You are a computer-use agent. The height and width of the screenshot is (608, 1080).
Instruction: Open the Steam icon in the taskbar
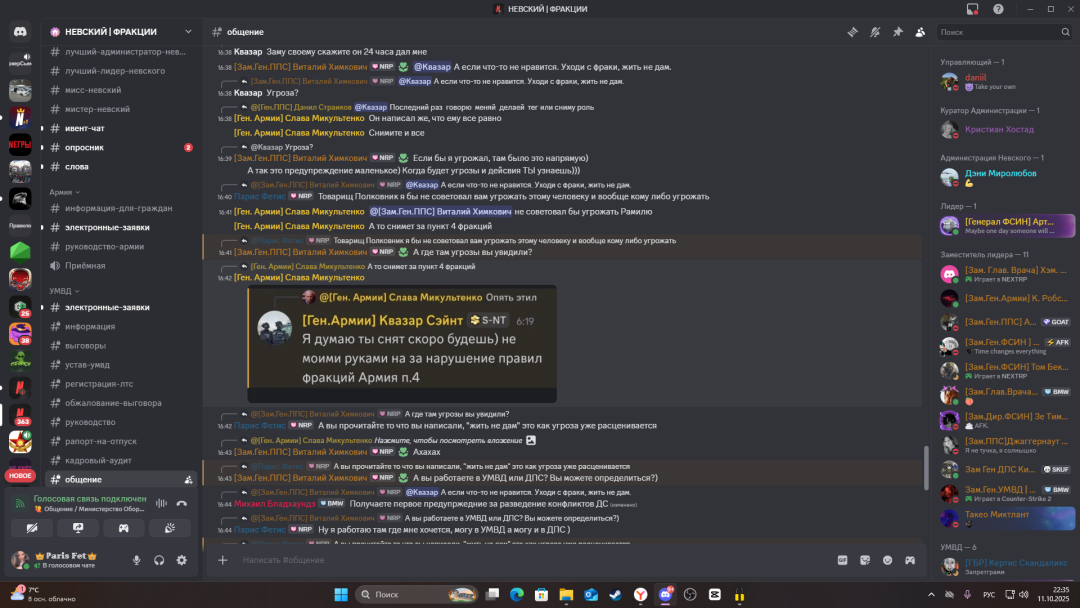(x=614, y=595)
